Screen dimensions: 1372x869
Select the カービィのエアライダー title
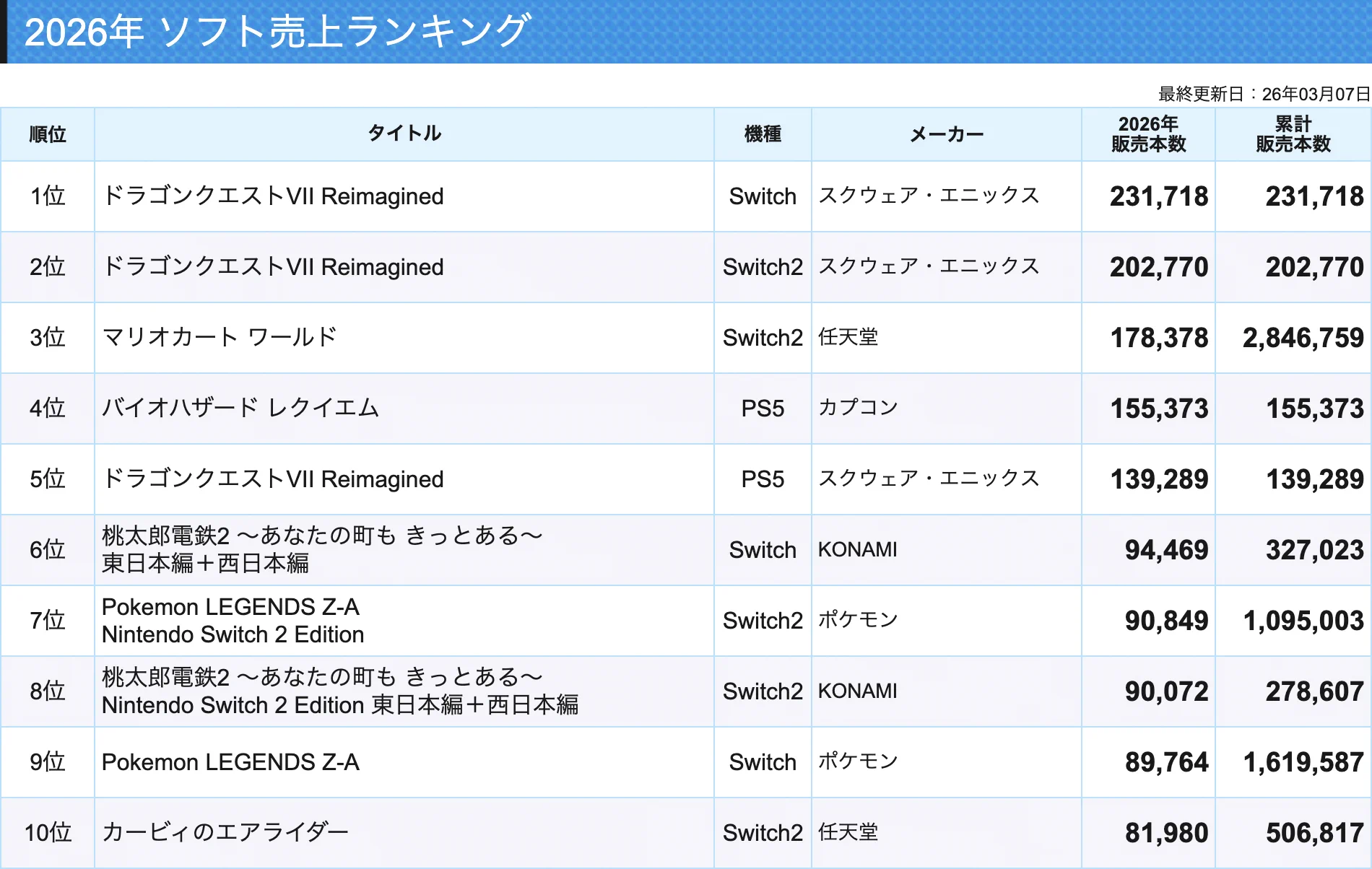(225, 832)
